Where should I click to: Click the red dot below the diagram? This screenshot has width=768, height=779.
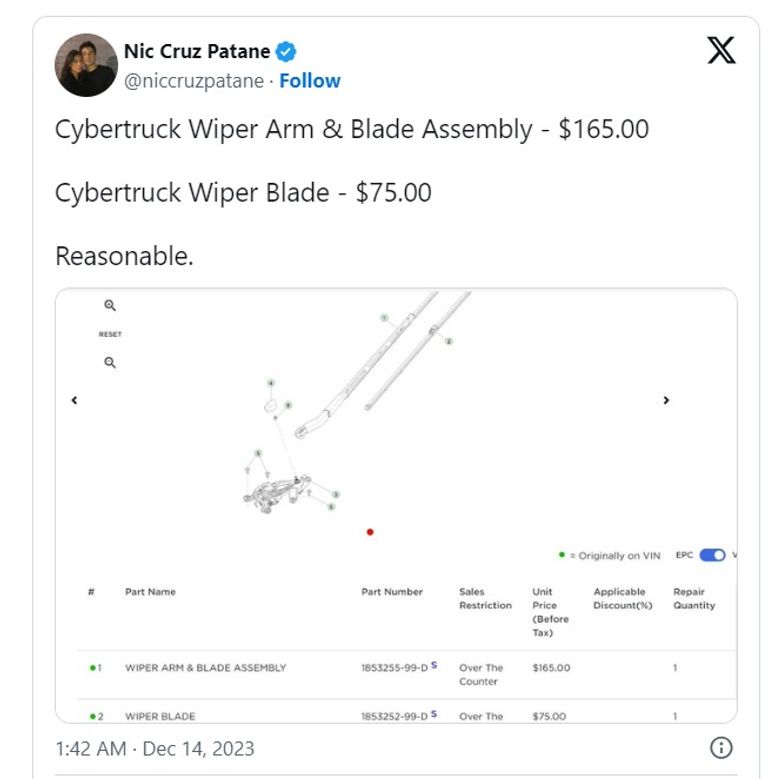[x=370, y=532]
